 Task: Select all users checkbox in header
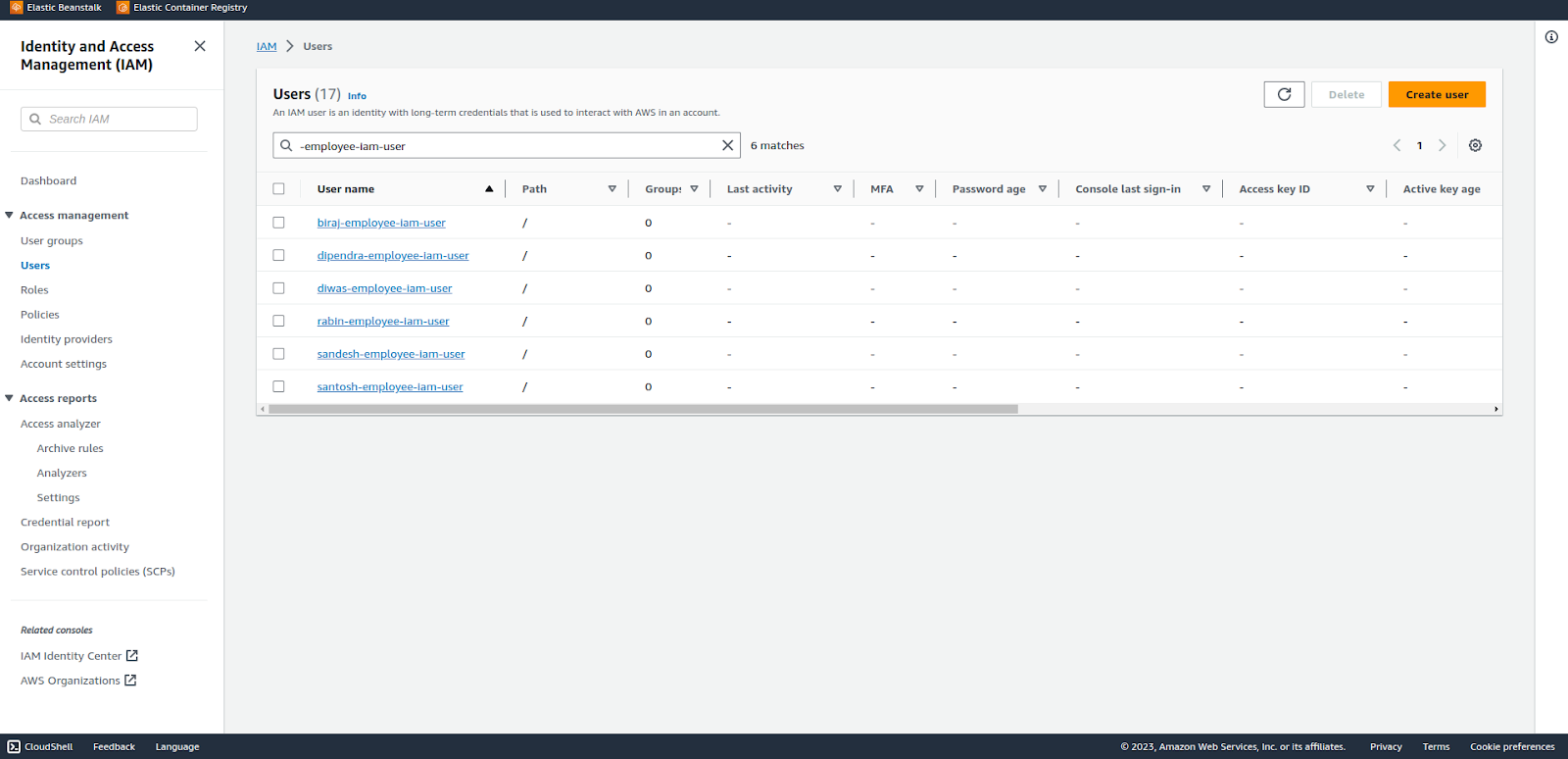[278, 188]
